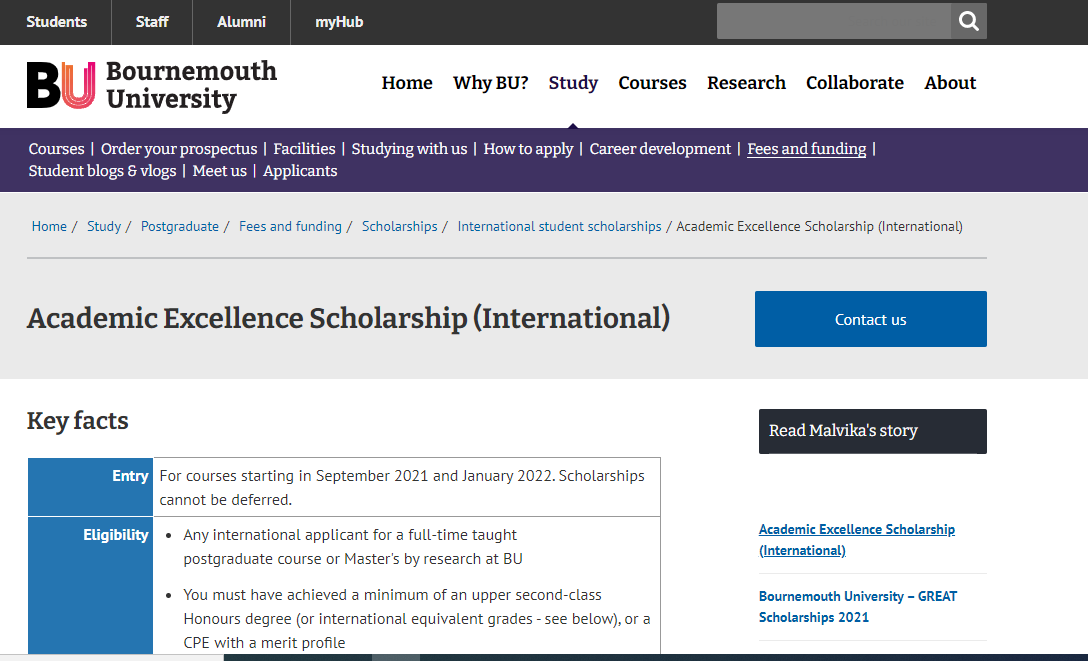
Task: Open the Why BU? menu item
Action: [491, 83]
